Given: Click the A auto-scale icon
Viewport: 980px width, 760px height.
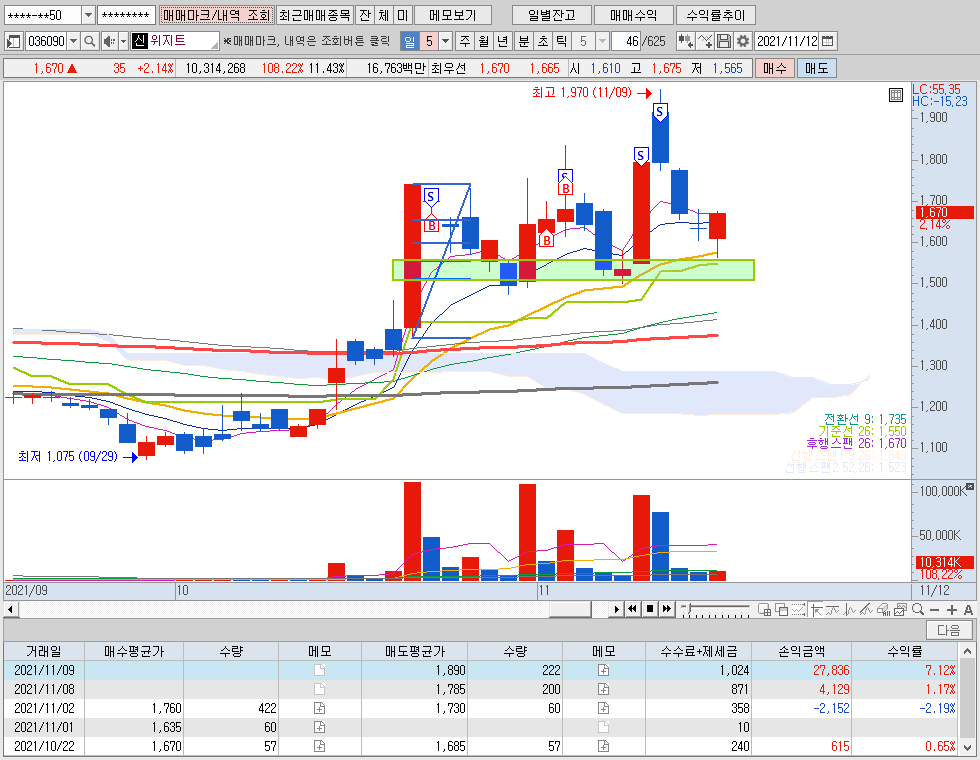Looking at the screenshot, I should [x=968, y=609].
